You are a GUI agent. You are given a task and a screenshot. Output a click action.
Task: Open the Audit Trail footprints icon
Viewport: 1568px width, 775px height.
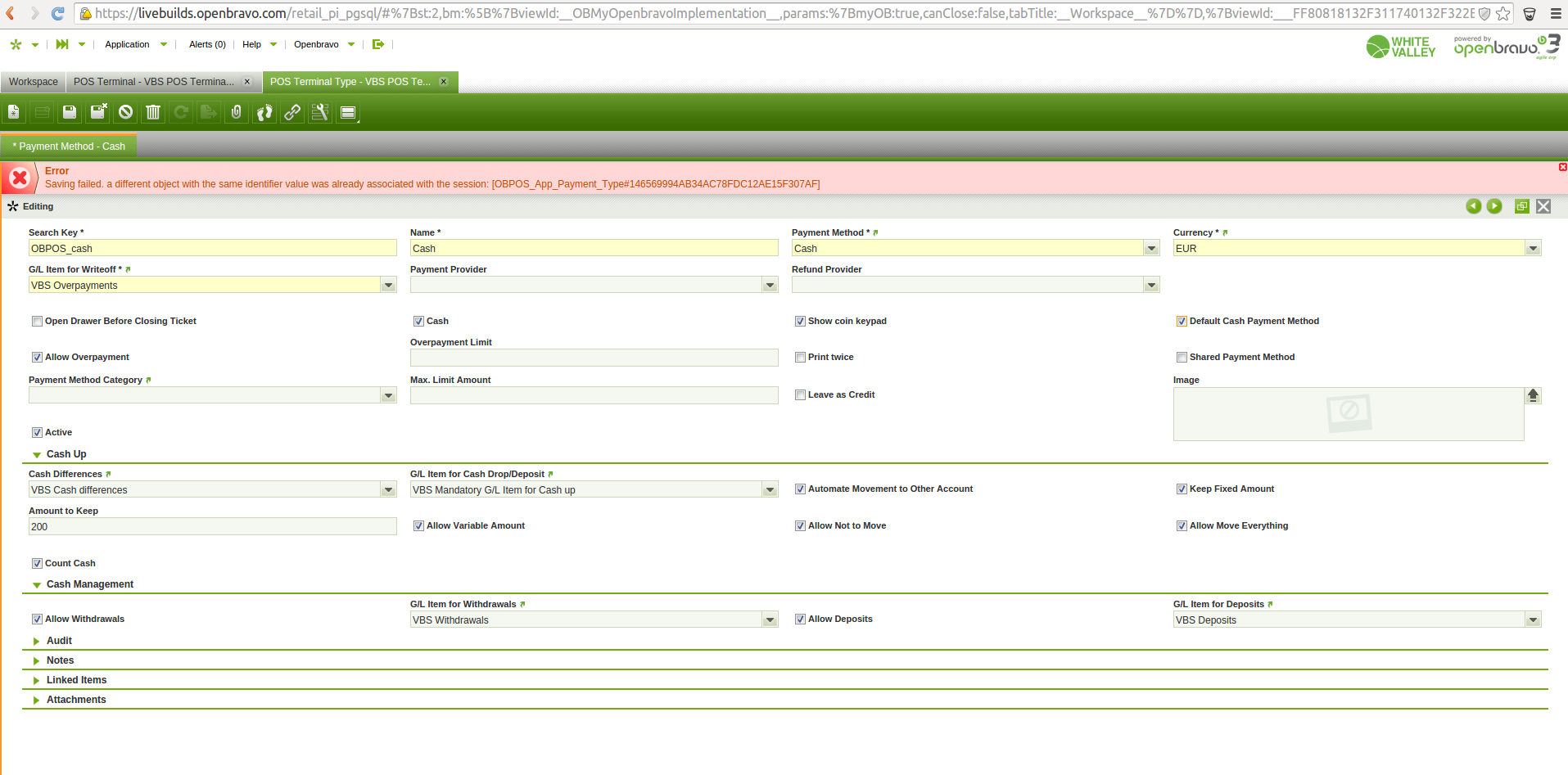(x=264, y=112)
